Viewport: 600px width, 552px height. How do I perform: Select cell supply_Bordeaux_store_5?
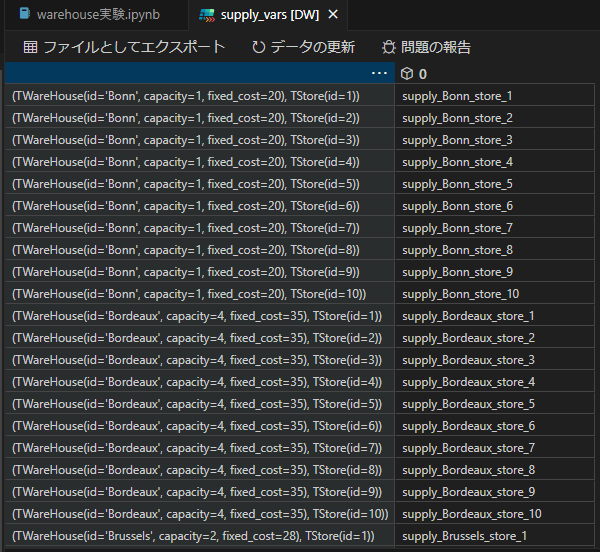point(494,404)
